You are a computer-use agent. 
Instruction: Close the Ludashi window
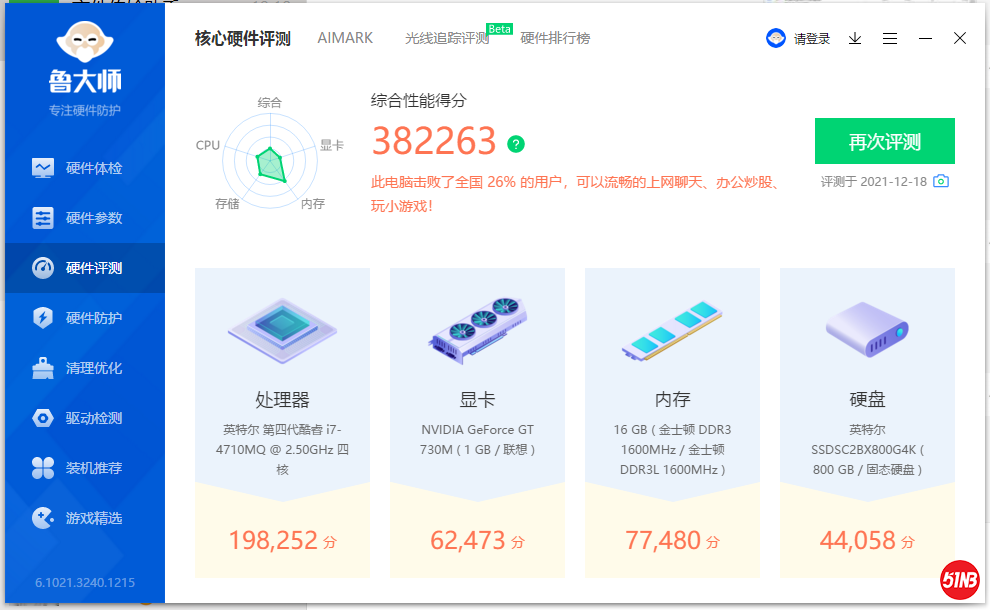pyautogui.click(x=960, y=39)
